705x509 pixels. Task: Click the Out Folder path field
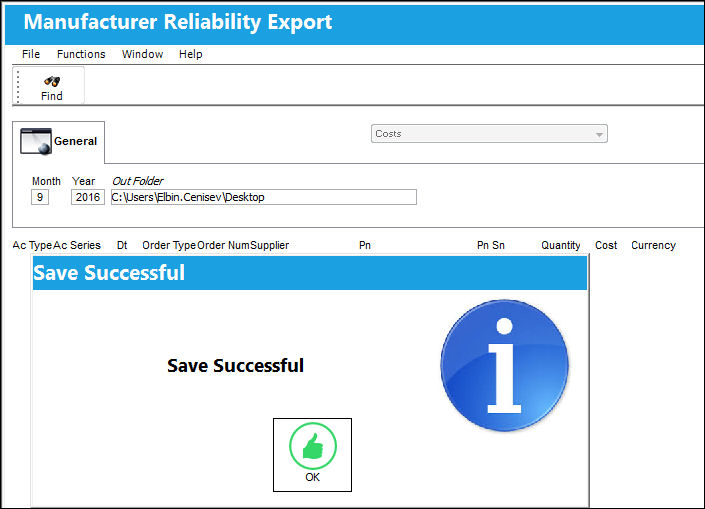[264, 197]
